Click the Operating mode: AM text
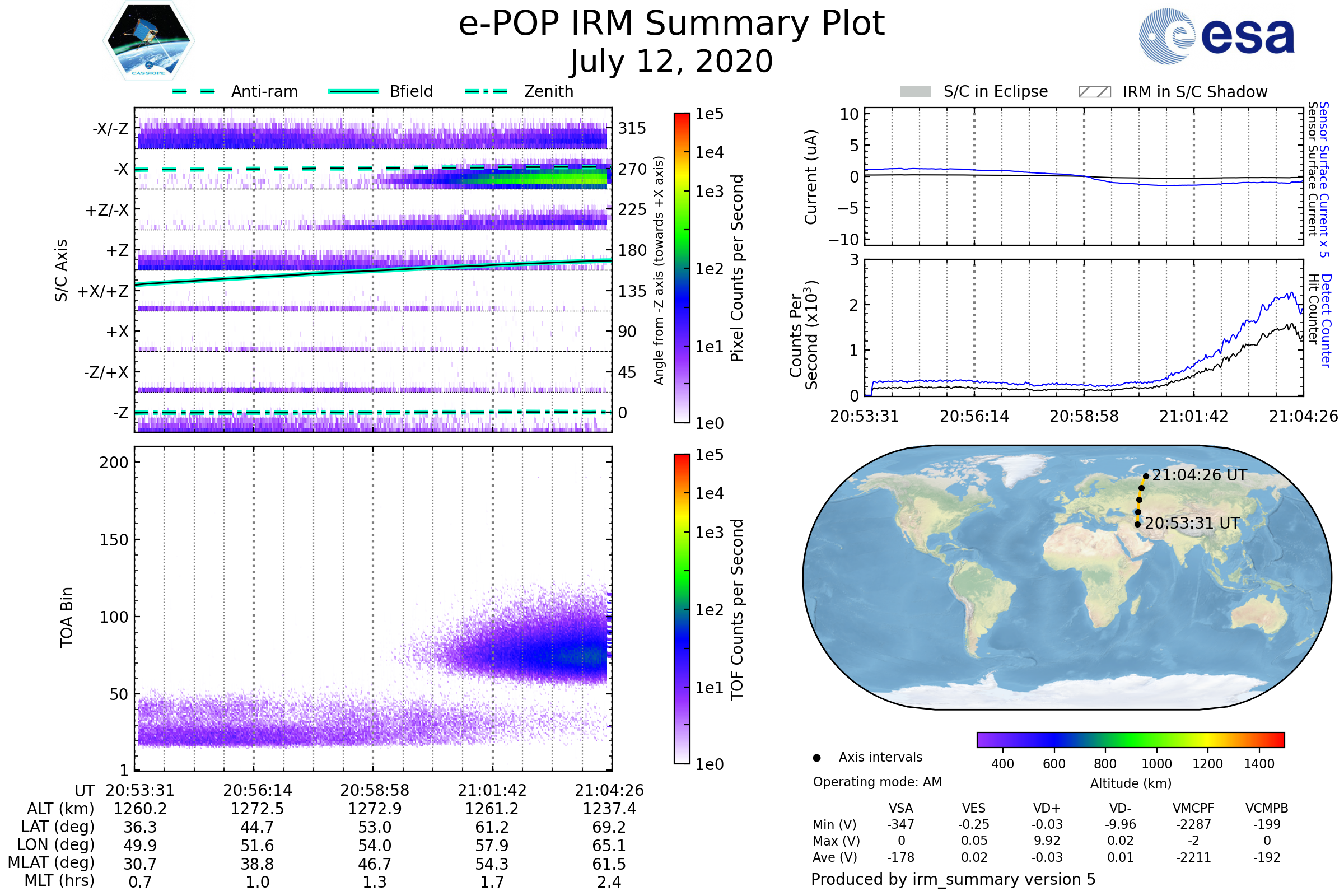The width and height of the screenshot is (1344, 896). click(x=877, y=782)
